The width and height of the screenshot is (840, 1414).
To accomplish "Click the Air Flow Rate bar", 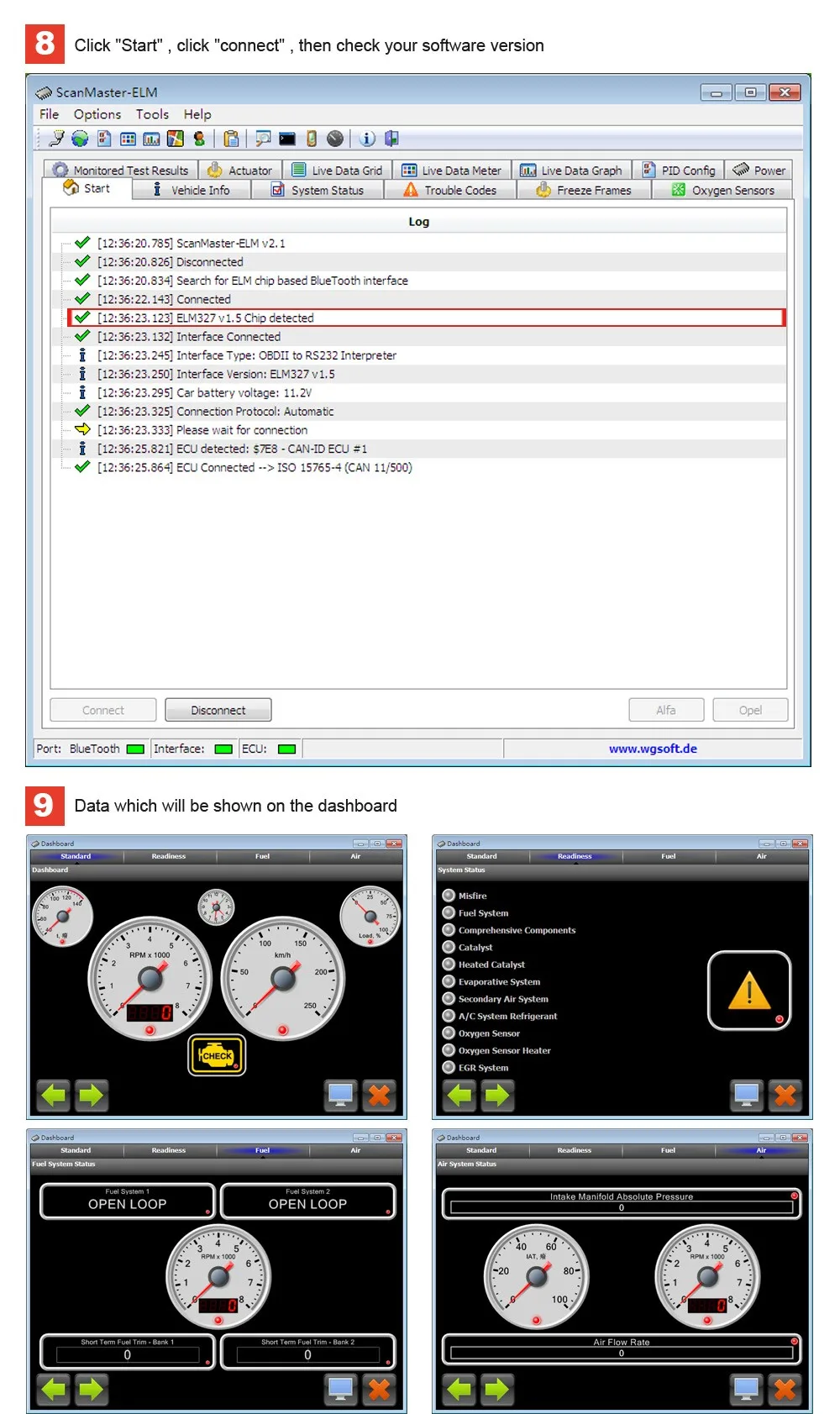I will tap(622, 1349).
